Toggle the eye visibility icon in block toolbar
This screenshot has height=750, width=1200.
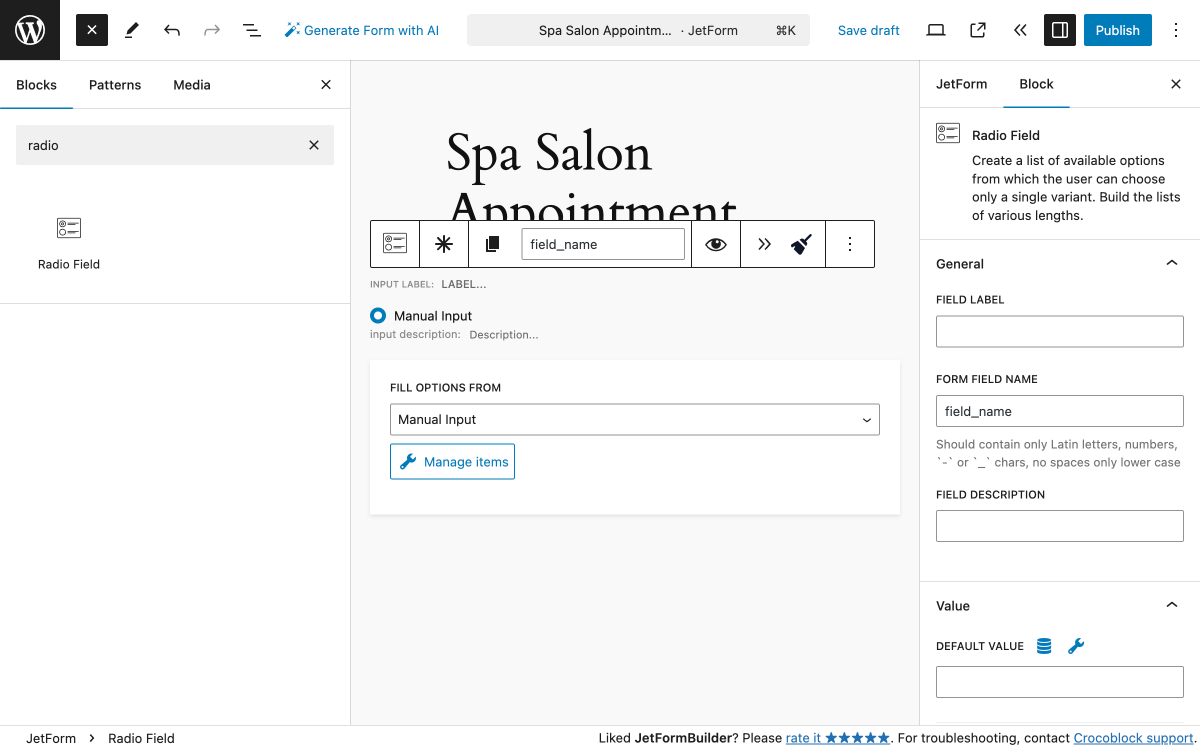point(716,244)
